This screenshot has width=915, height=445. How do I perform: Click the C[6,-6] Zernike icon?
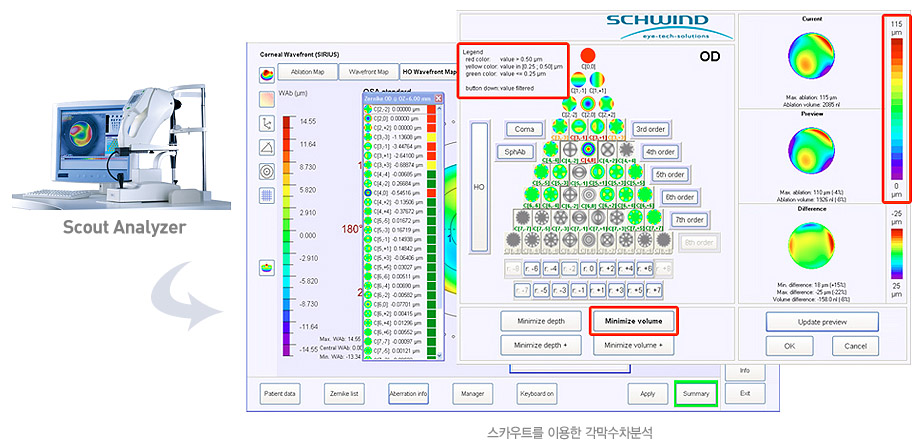tap(532, 194)
